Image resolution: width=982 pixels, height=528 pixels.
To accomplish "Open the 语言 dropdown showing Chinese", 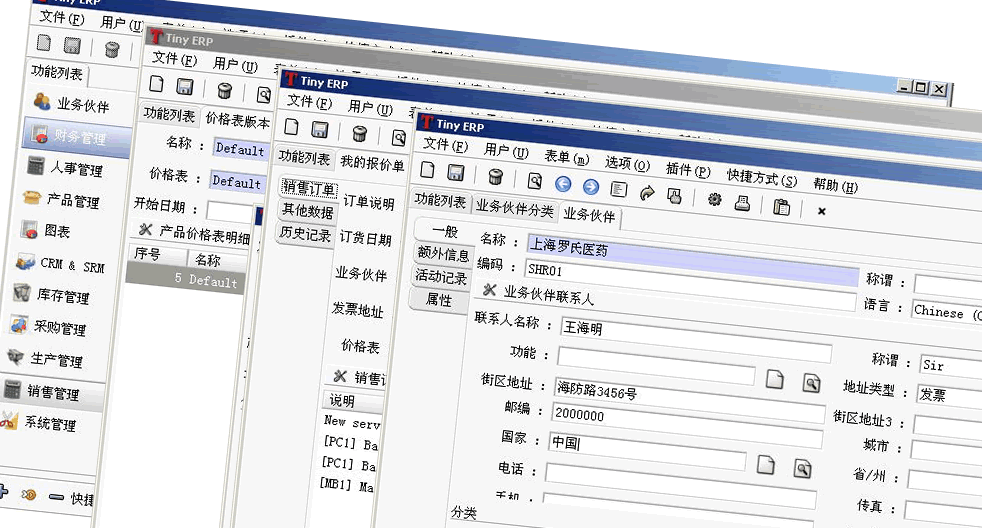I will [946, 312].
